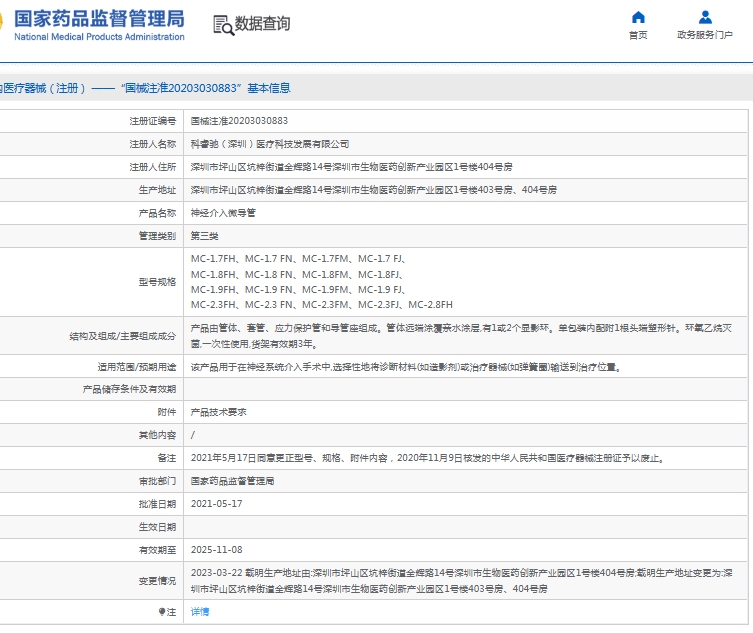
Task: Click the 审批部门 row label
Action: tap(158, 481)
